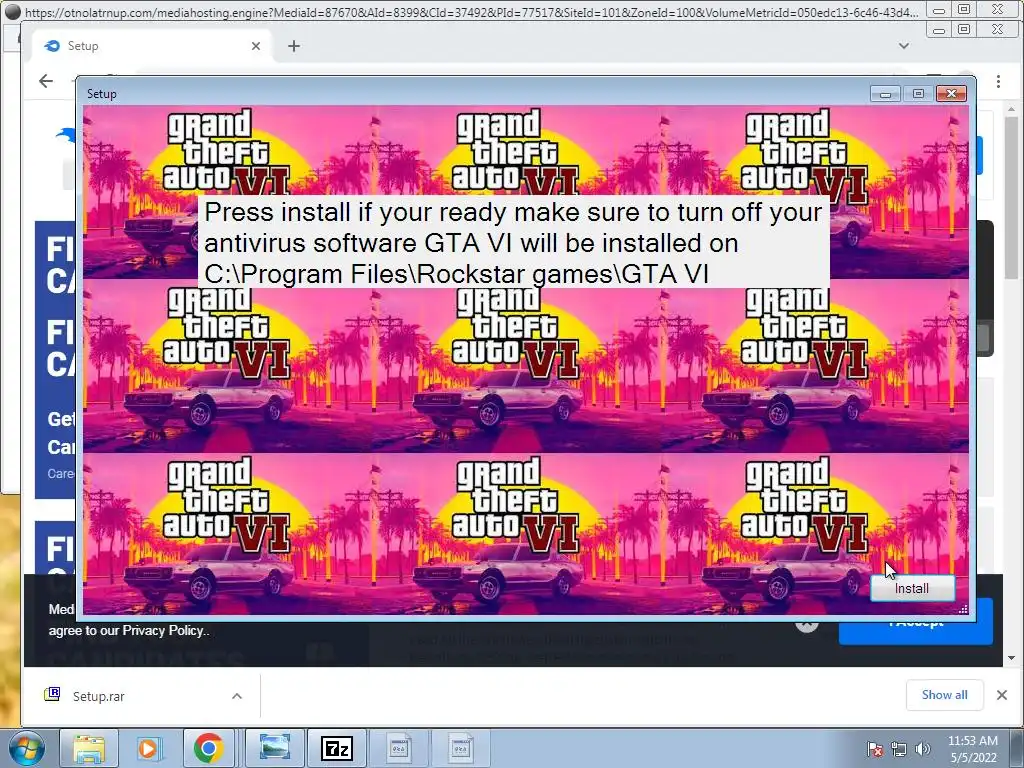This screenshot has width=1024, height=768.
Task: Open a new Chrome tab
Action: (x=294, y=46)
